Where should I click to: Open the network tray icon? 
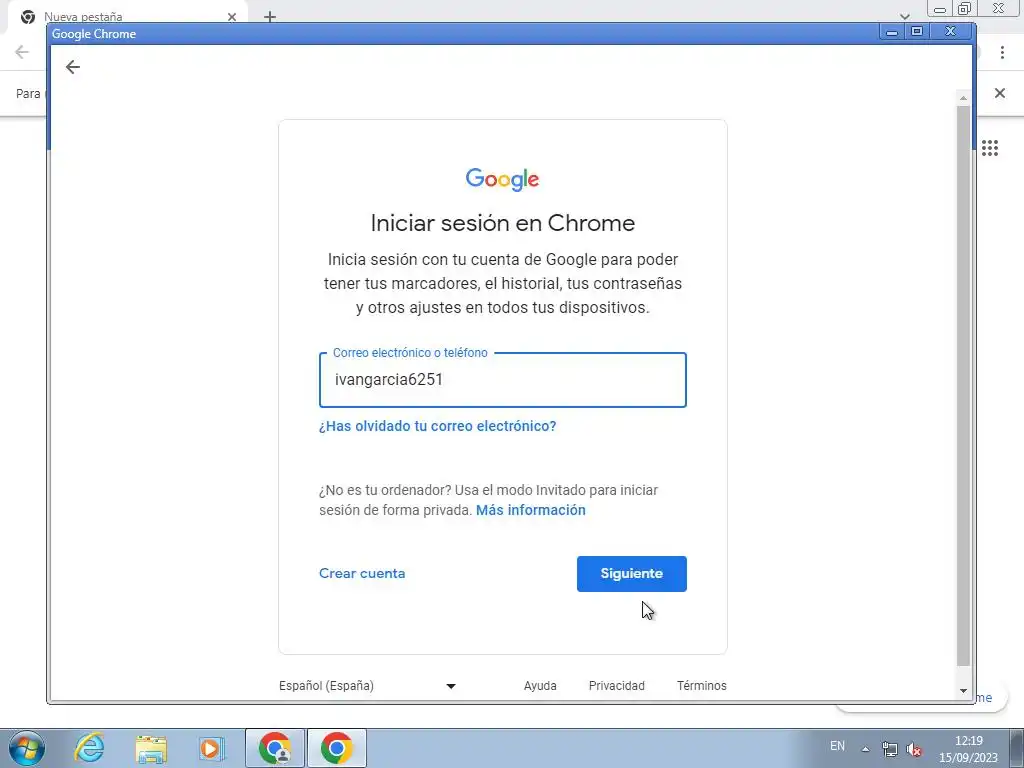(x=889, y=749)
